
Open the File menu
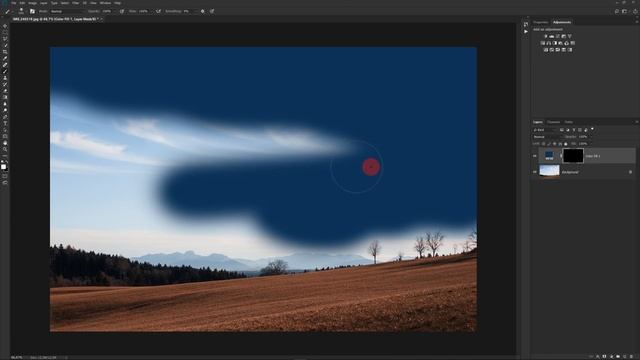click(x=13, y=3)
